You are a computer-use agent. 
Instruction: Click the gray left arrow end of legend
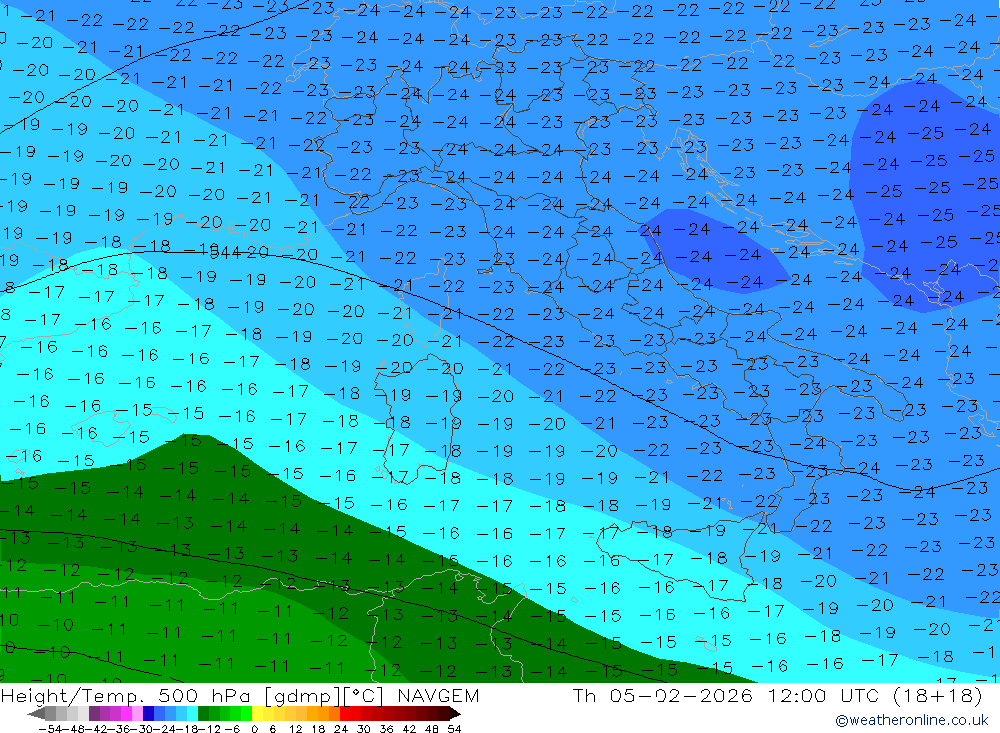[x=36, y=713]
